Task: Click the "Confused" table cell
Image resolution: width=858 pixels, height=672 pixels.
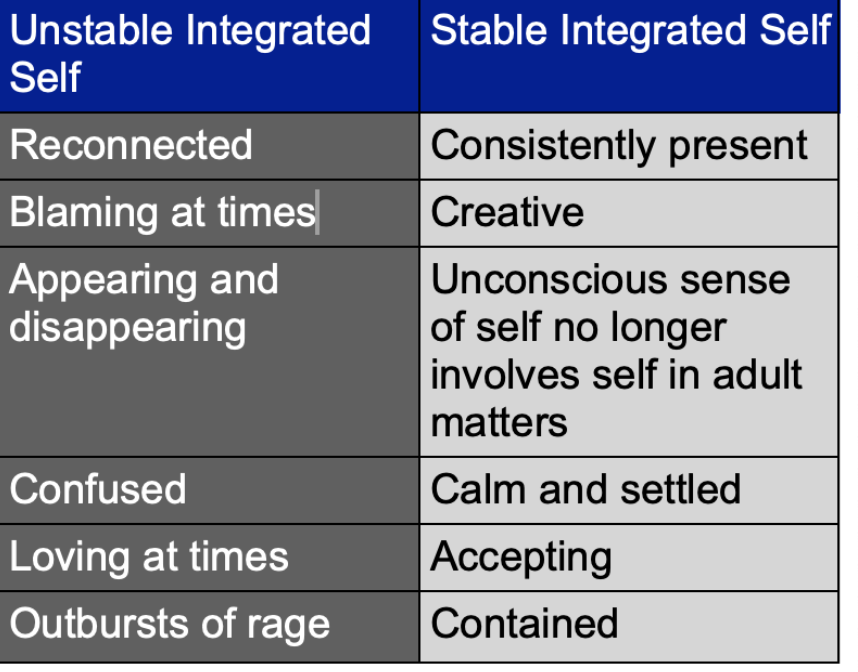Action: [x=209, y=490]
